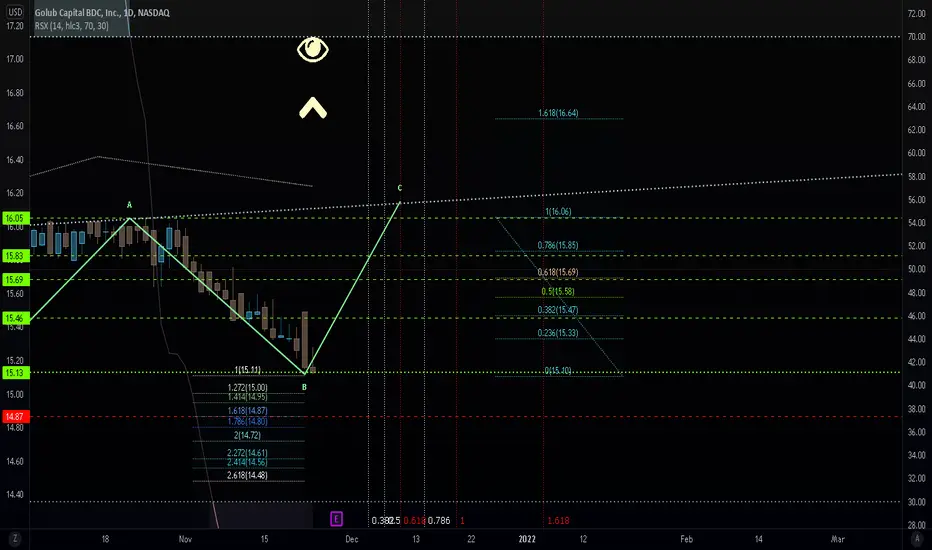Click wave label C

pyautogui.click(x=399, y=188)
